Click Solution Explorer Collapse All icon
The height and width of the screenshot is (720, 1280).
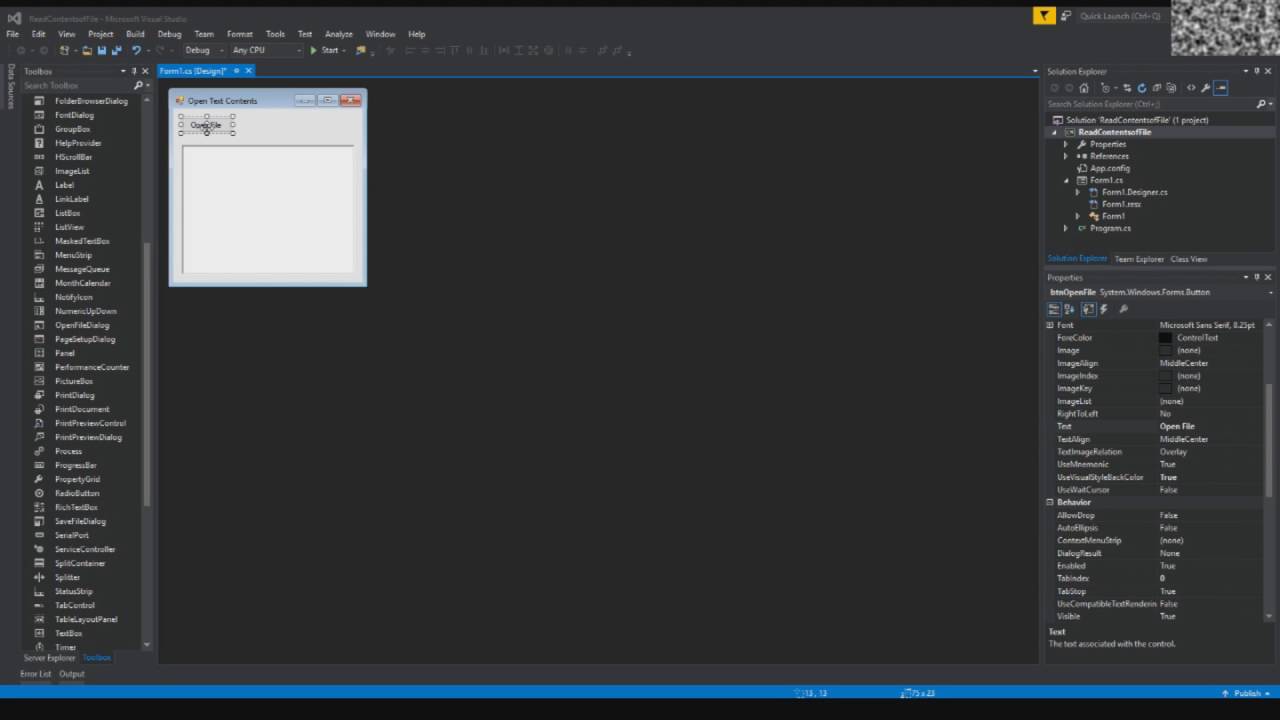tap(1157, 88)
